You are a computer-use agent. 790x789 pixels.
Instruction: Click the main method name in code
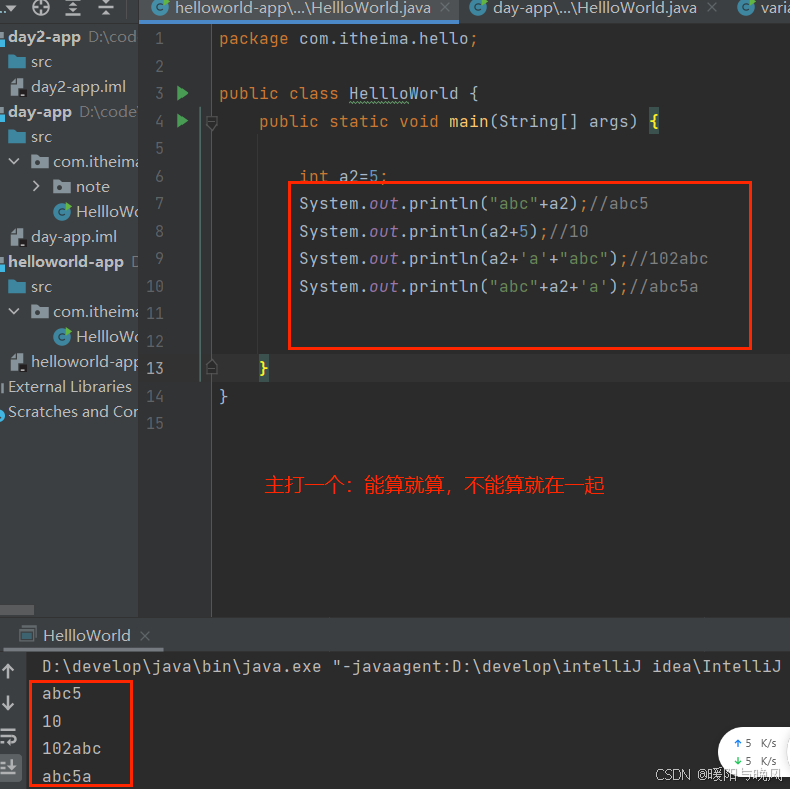(469, 121)
